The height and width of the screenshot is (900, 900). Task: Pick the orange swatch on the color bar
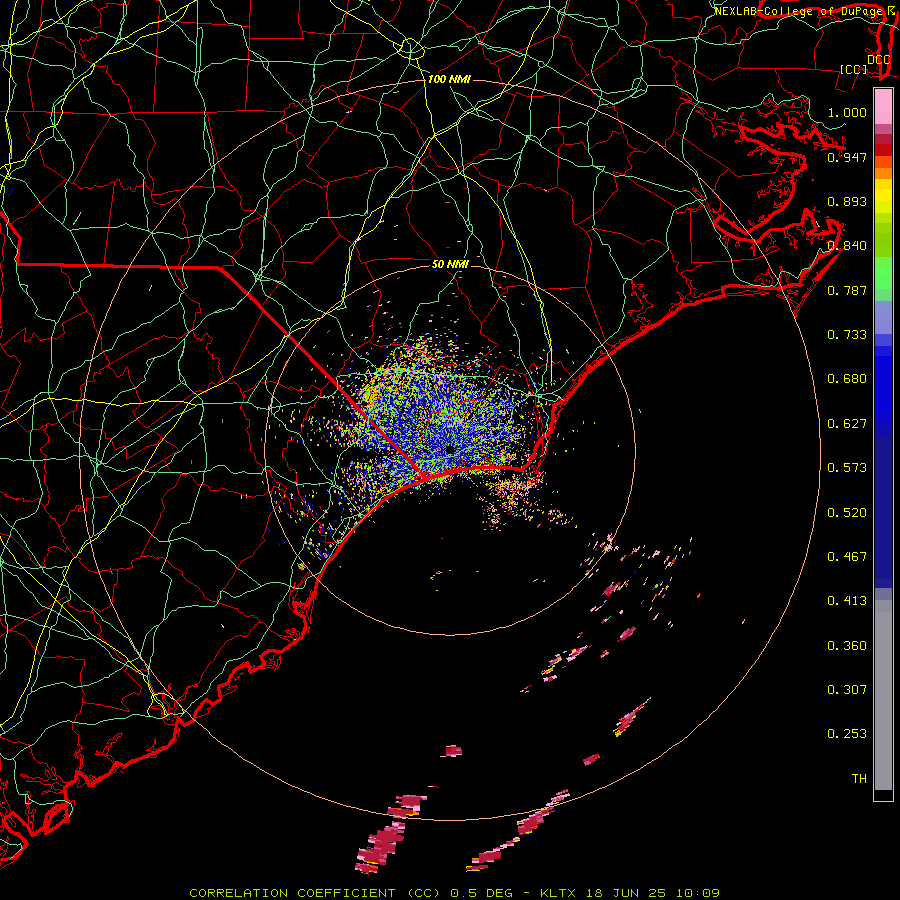[883, 173]
